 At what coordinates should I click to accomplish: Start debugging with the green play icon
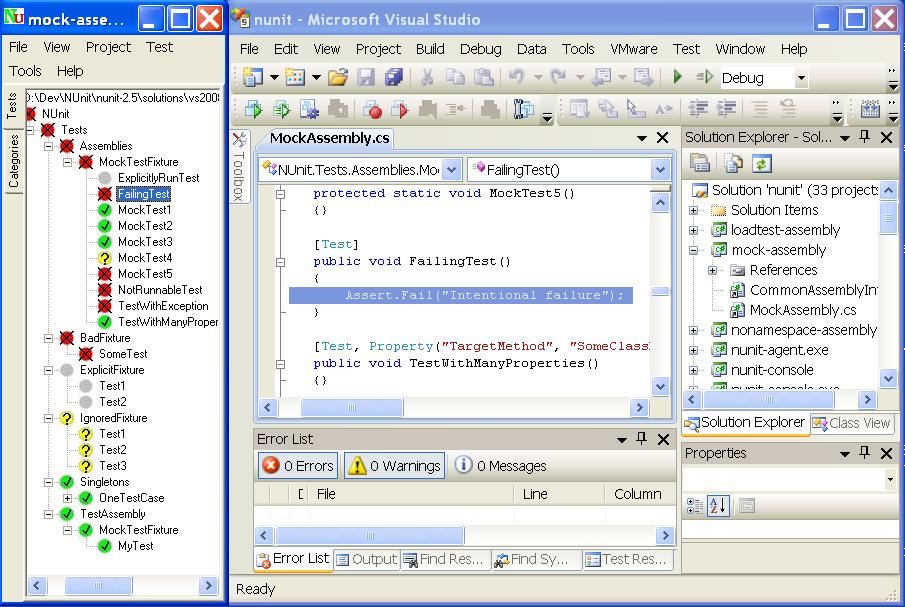click(678, 76)
